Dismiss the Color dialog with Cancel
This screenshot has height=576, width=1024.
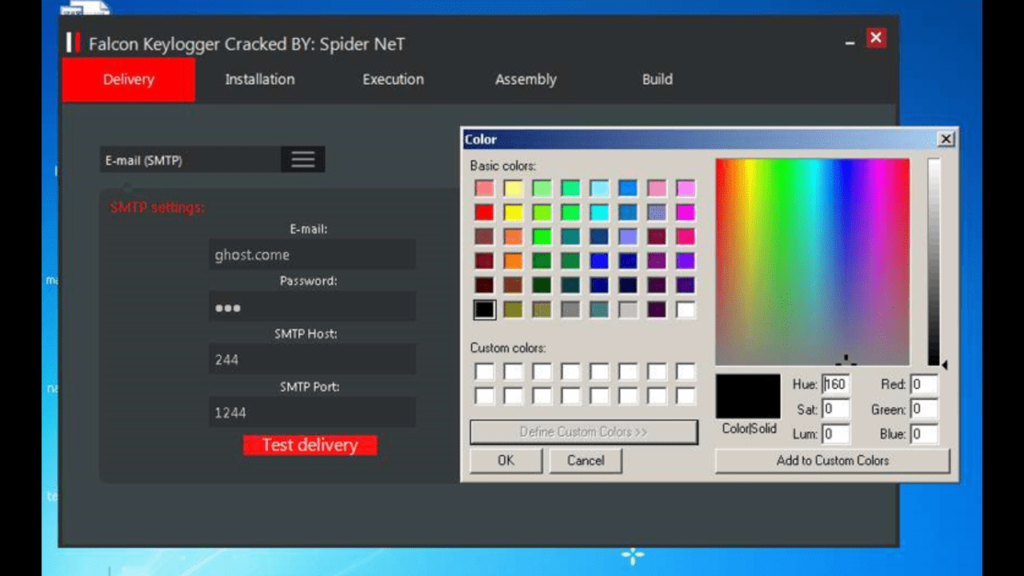pos(586,460)
